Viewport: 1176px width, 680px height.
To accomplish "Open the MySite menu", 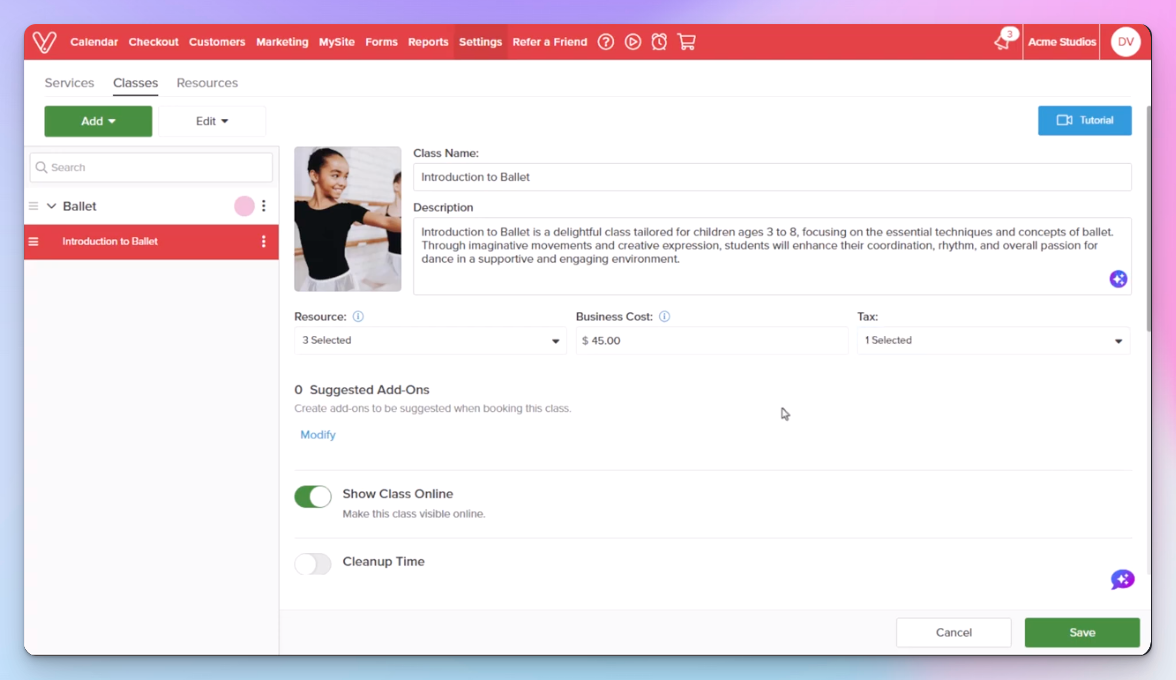I will (337, 42).
